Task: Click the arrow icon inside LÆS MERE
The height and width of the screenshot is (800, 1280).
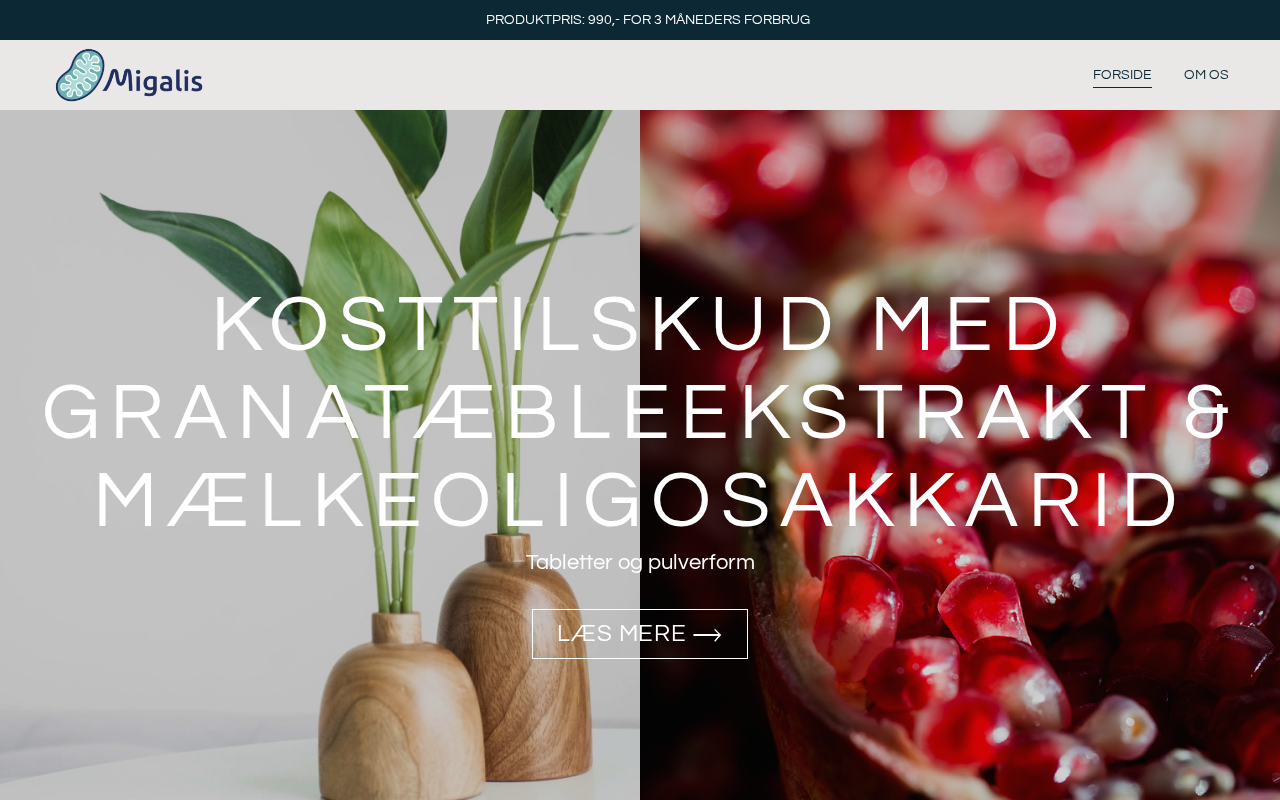Action: coord(707,635)
